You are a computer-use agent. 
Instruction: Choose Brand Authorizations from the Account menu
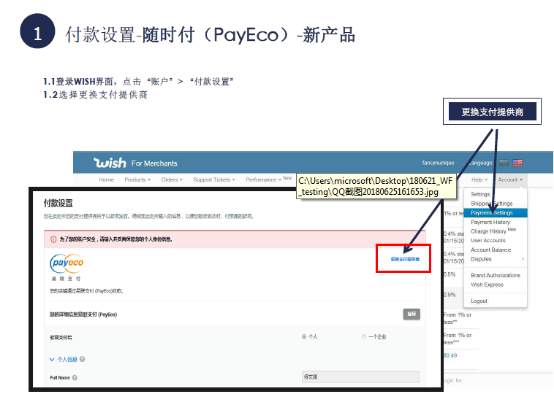pos(495,275)
